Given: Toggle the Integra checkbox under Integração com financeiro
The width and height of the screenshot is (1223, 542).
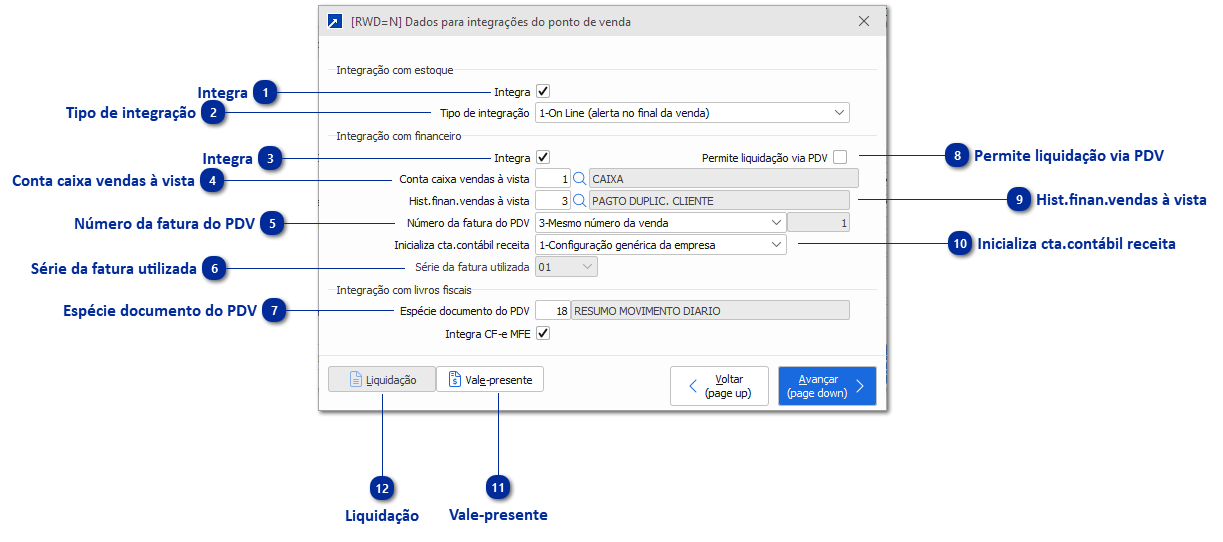Looking at the screenshot, I should tap(543, 157).
